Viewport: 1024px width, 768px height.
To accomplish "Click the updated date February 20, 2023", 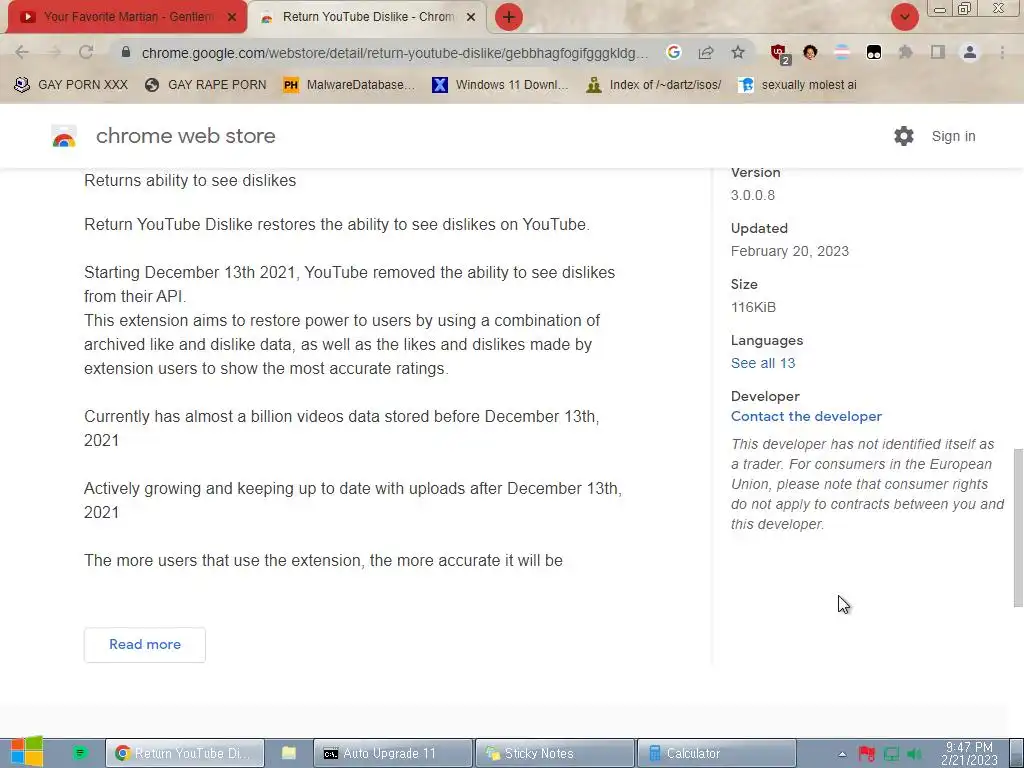I will pos(790,251).
